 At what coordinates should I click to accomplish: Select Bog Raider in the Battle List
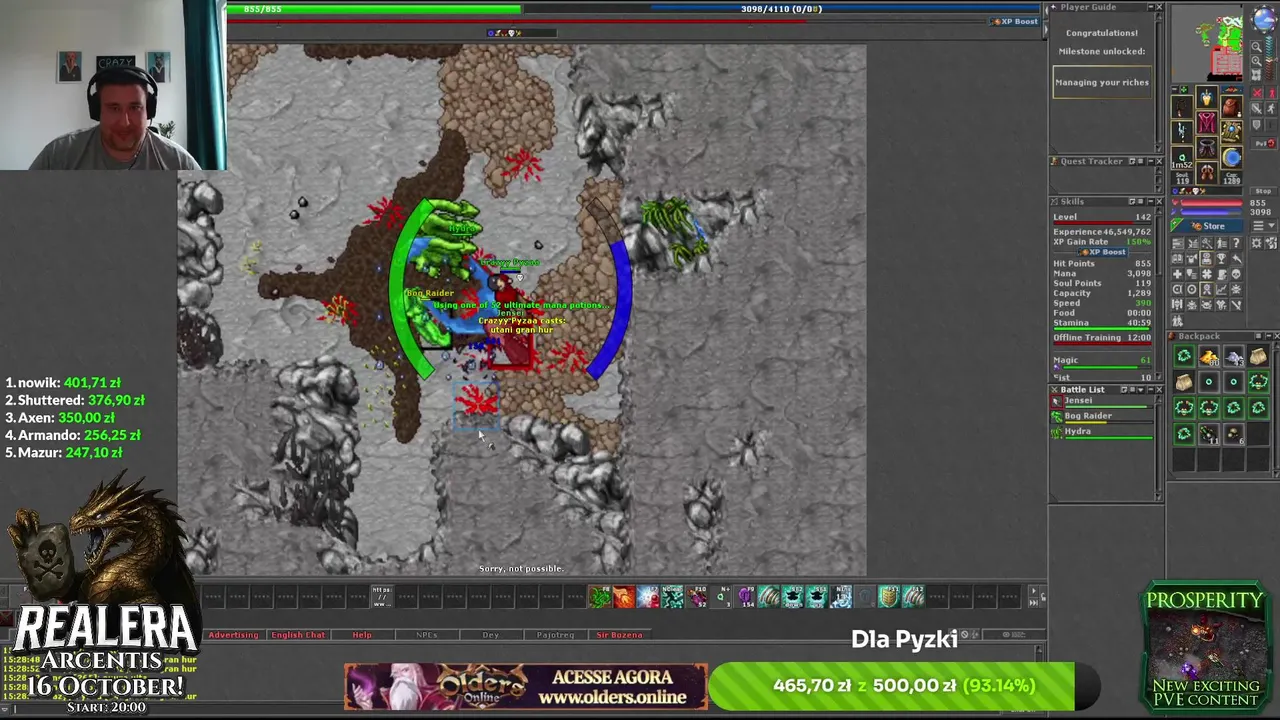(x=1103, y=415)
